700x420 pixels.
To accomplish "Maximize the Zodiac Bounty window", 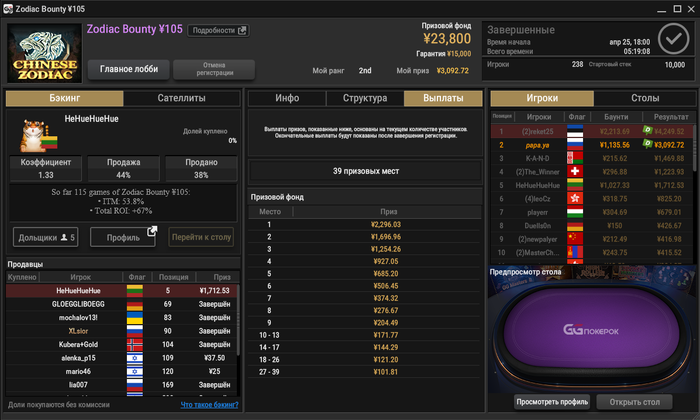I will [x=677, y=8].
